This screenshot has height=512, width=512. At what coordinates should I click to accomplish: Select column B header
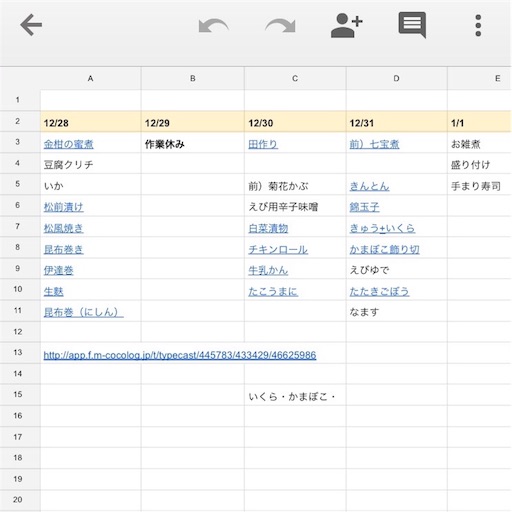point(193,78)
